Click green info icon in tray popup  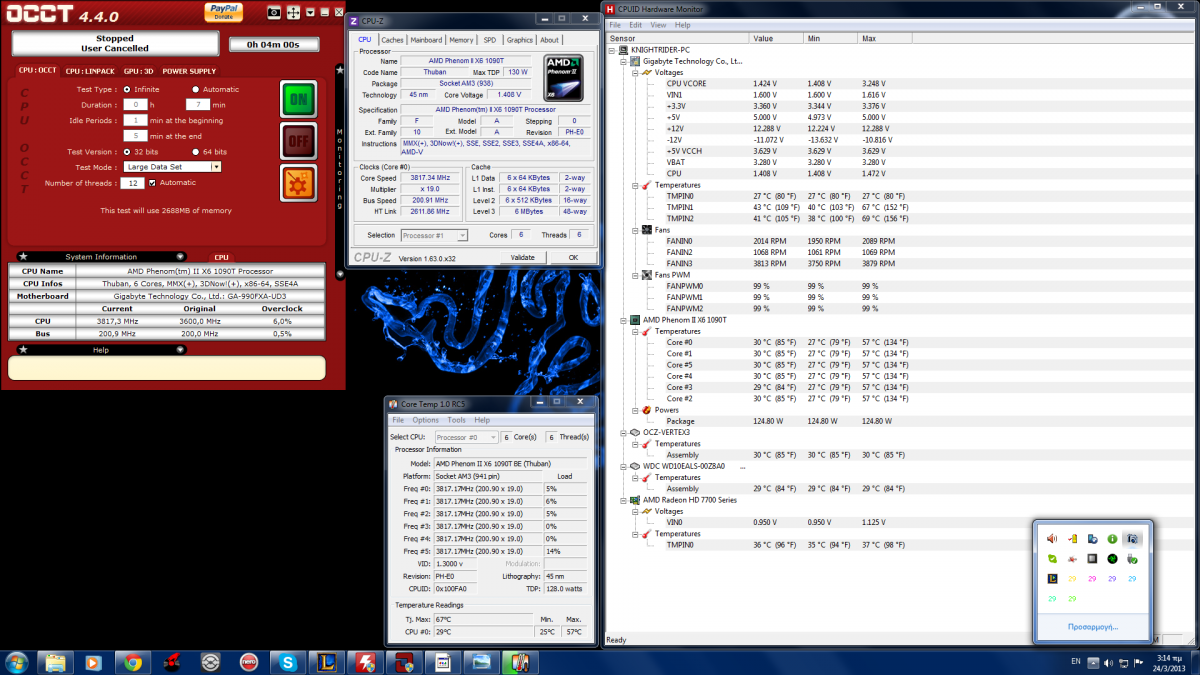coord(1112,538)
